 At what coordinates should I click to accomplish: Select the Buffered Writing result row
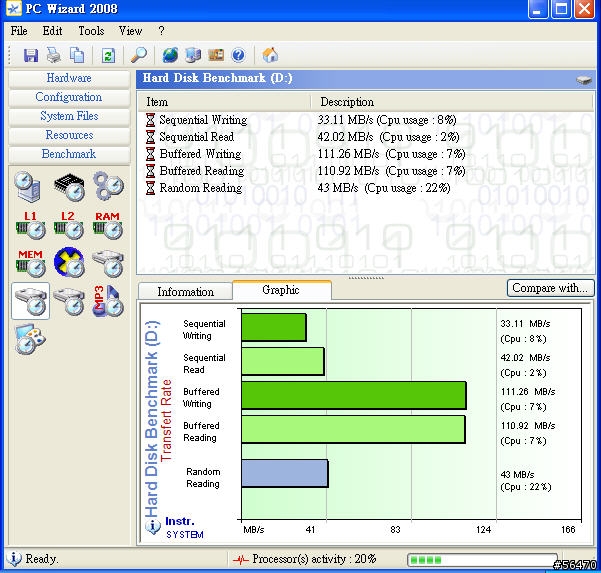[365, 154]
